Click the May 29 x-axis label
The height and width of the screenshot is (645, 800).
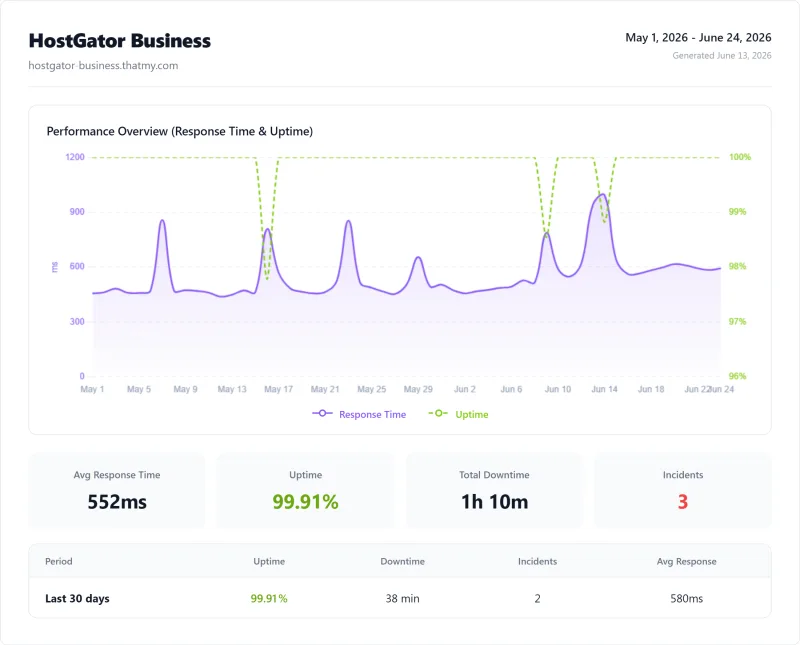[418, 389]
